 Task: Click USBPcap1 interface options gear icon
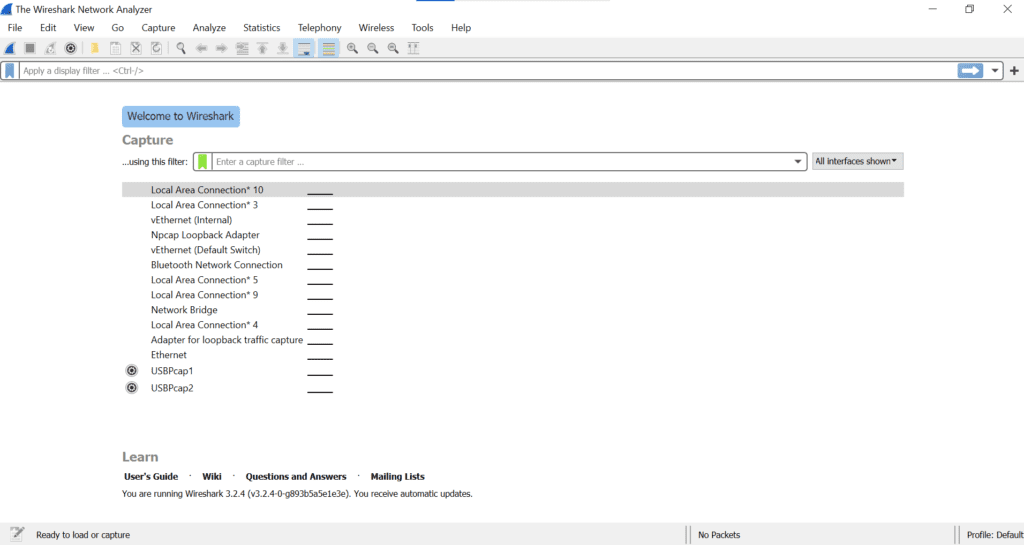coord(132,371)
